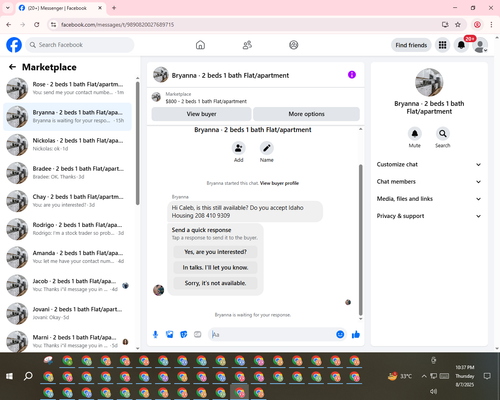Go back using the Marketplace back arrow

12,67
